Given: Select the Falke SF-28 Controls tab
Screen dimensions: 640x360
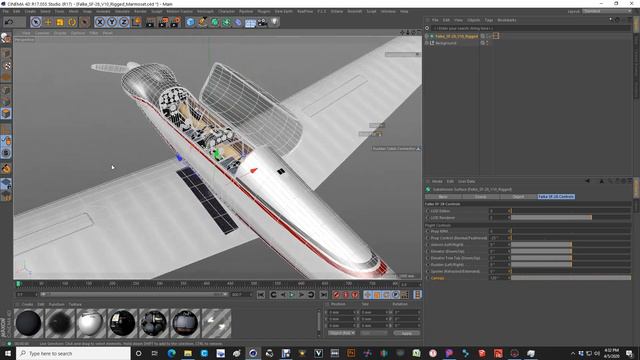Looking at the screenshot, I should click(556, 197).
